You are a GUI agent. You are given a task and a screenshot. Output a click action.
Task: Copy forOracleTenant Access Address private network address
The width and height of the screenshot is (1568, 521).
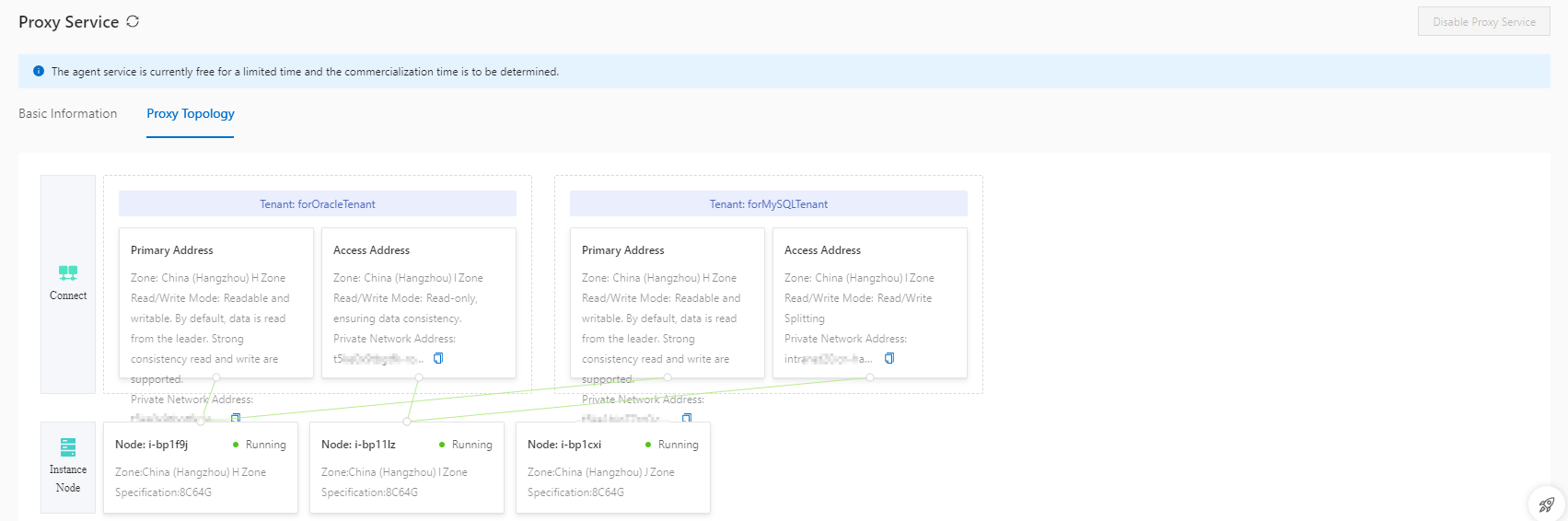tap(438, 358)
